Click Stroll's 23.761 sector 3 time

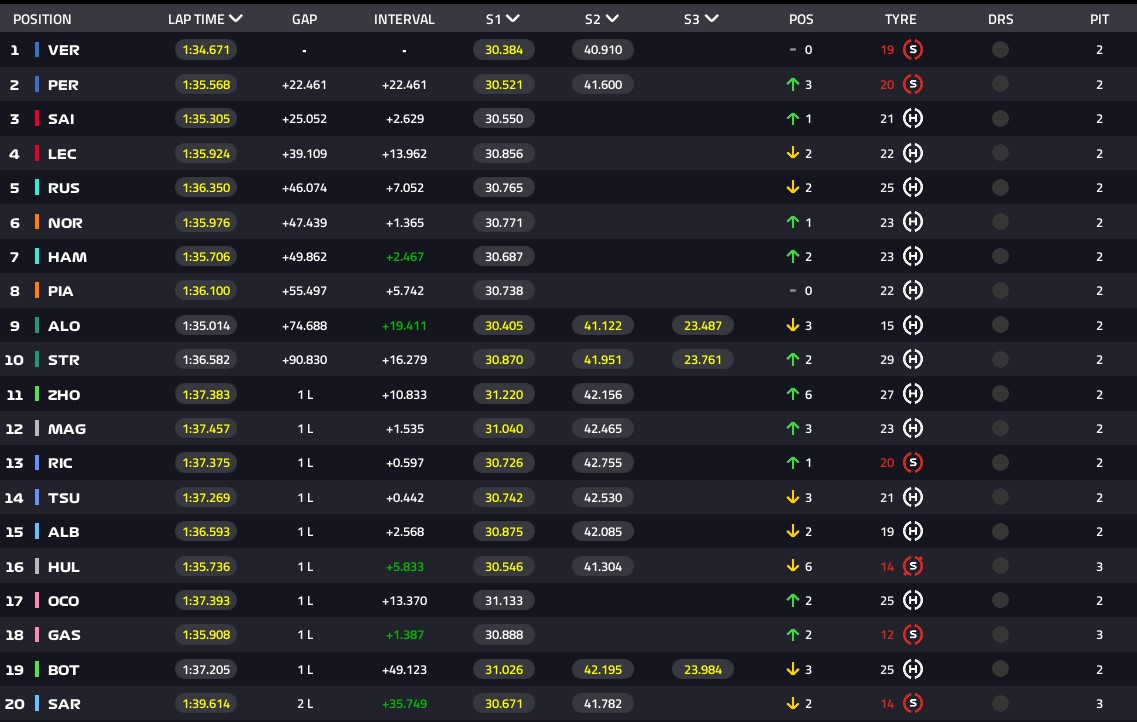(x=703, y=360)
